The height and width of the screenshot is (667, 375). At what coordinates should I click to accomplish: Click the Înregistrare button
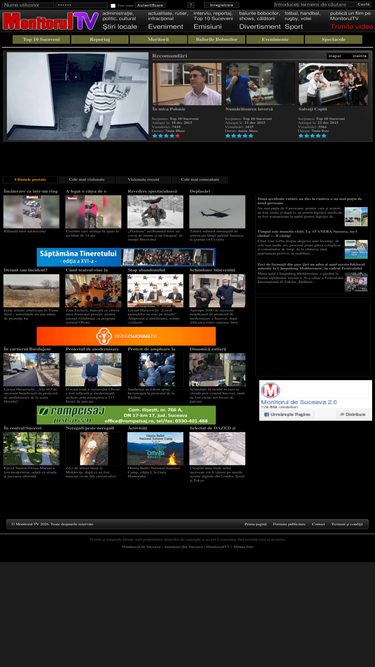click(221, 5)
